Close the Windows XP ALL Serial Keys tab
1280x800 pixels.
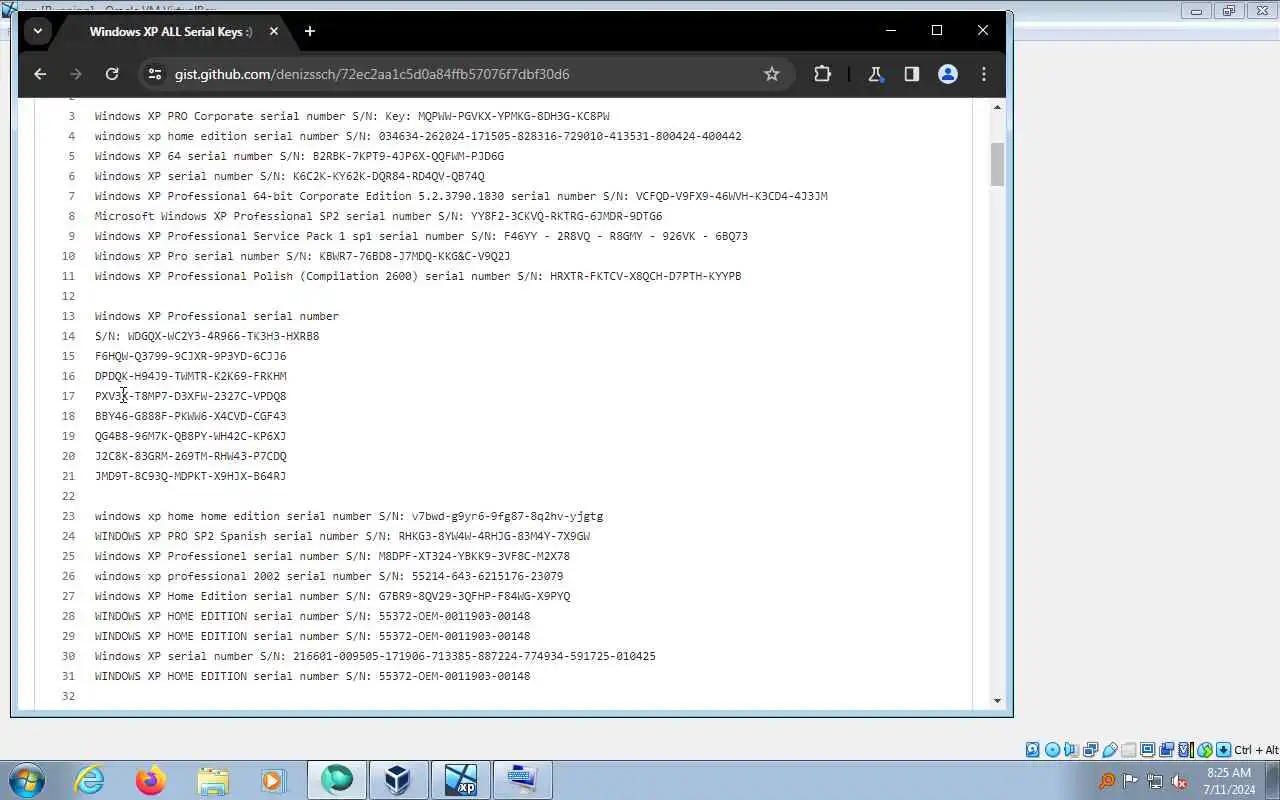[x=274, y=31]
